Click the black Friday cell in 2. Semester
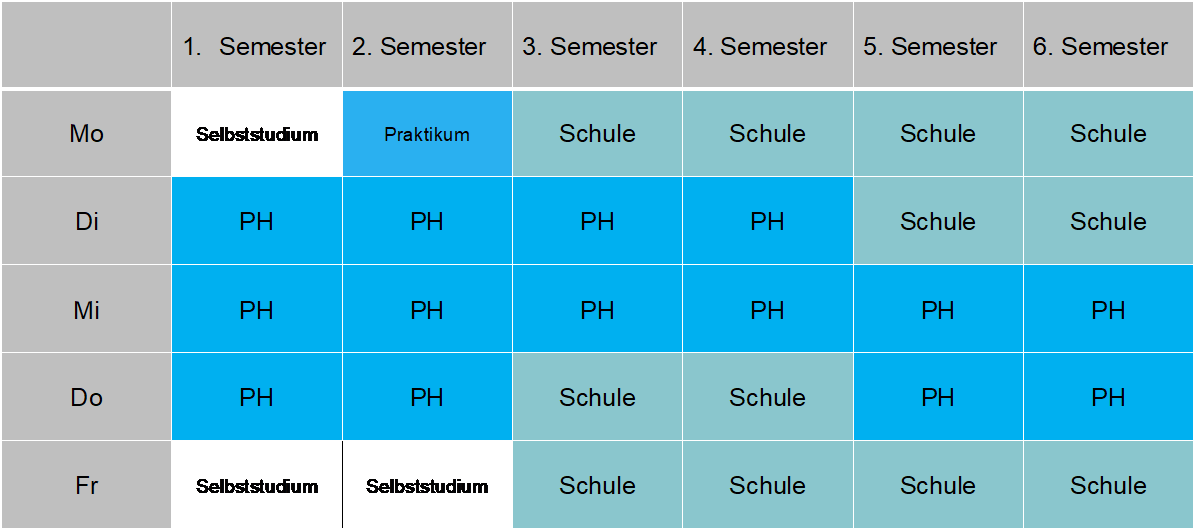 427,485
